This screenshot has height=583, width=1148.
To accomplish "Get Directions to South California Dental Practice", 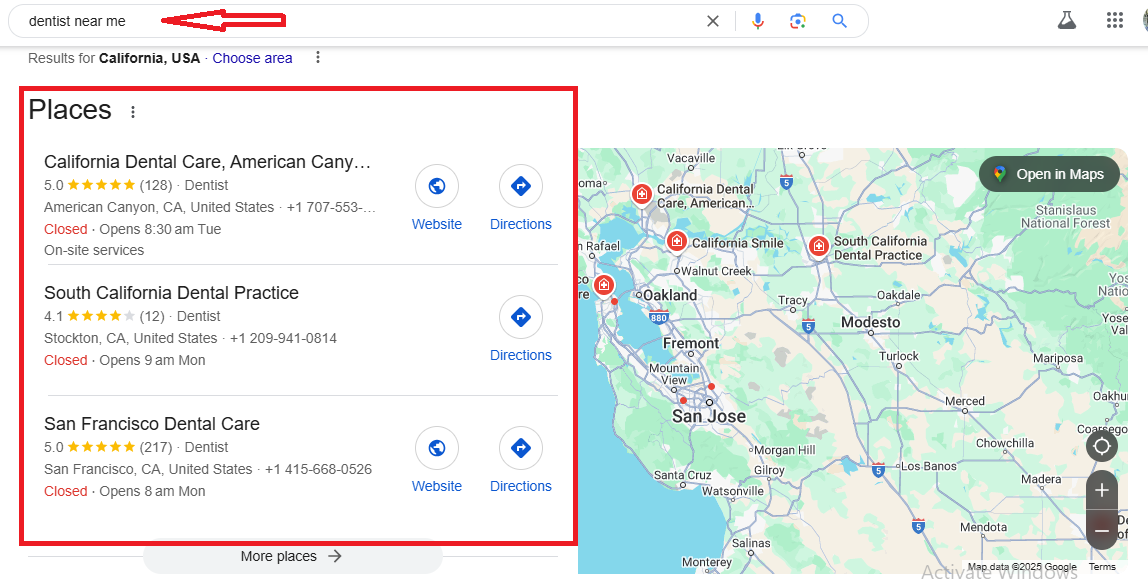I will (520, 317).
